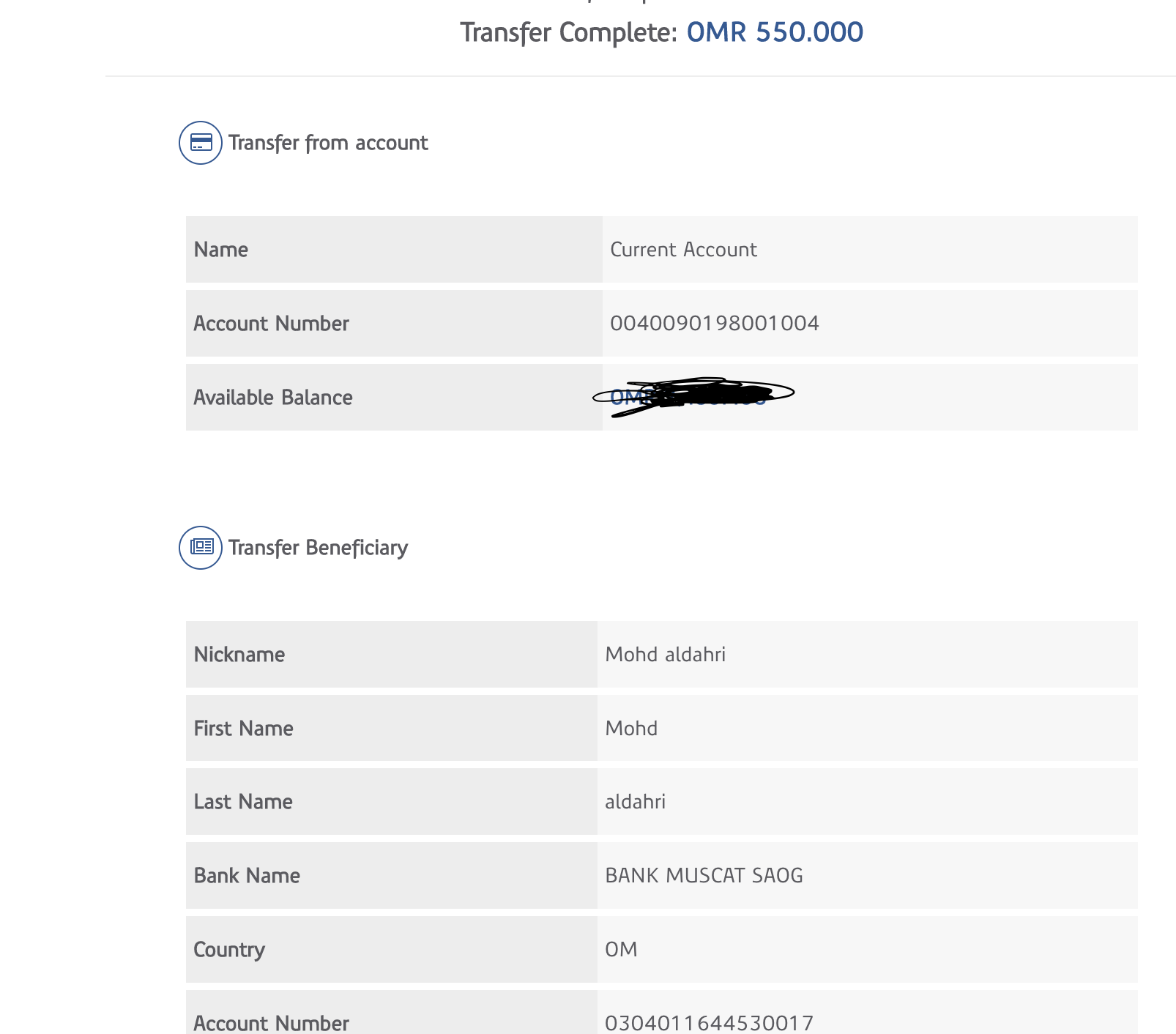
Task: Click the scribbled-out available balance value
Action: (x=692, y=396)
